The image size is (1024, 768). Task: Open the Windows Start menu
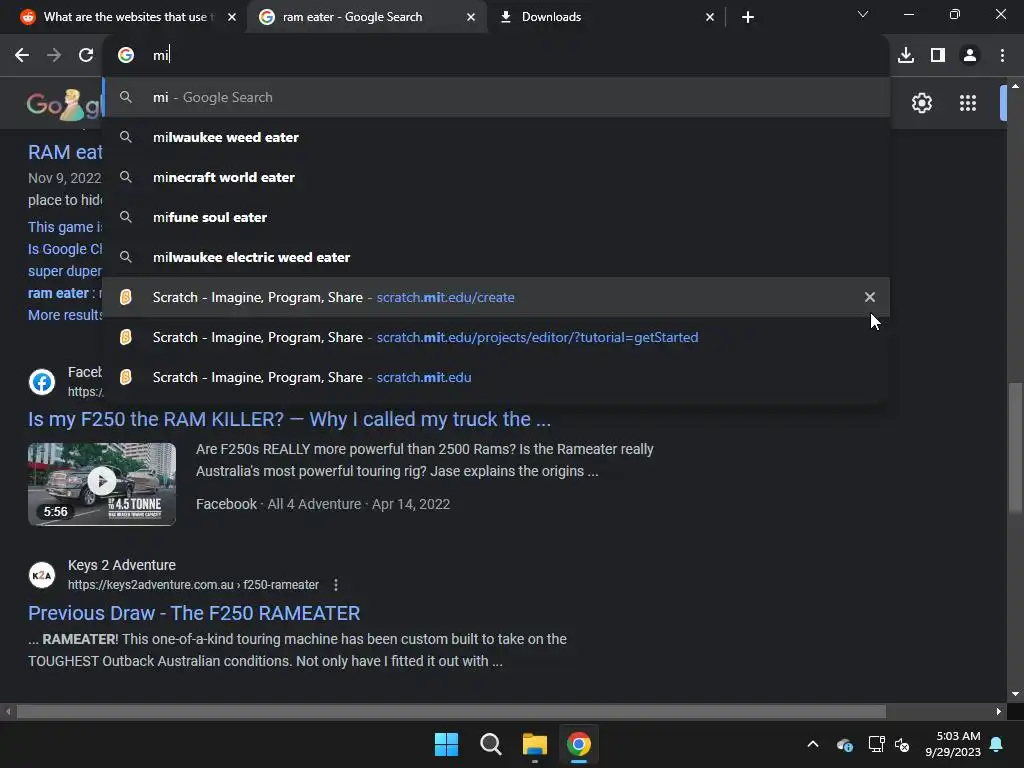coord(447,744)
